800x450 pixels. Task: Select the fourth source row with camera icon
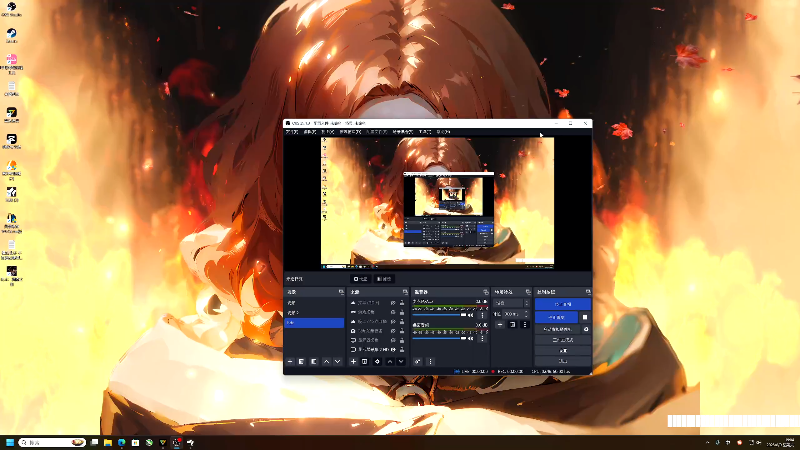378,331
